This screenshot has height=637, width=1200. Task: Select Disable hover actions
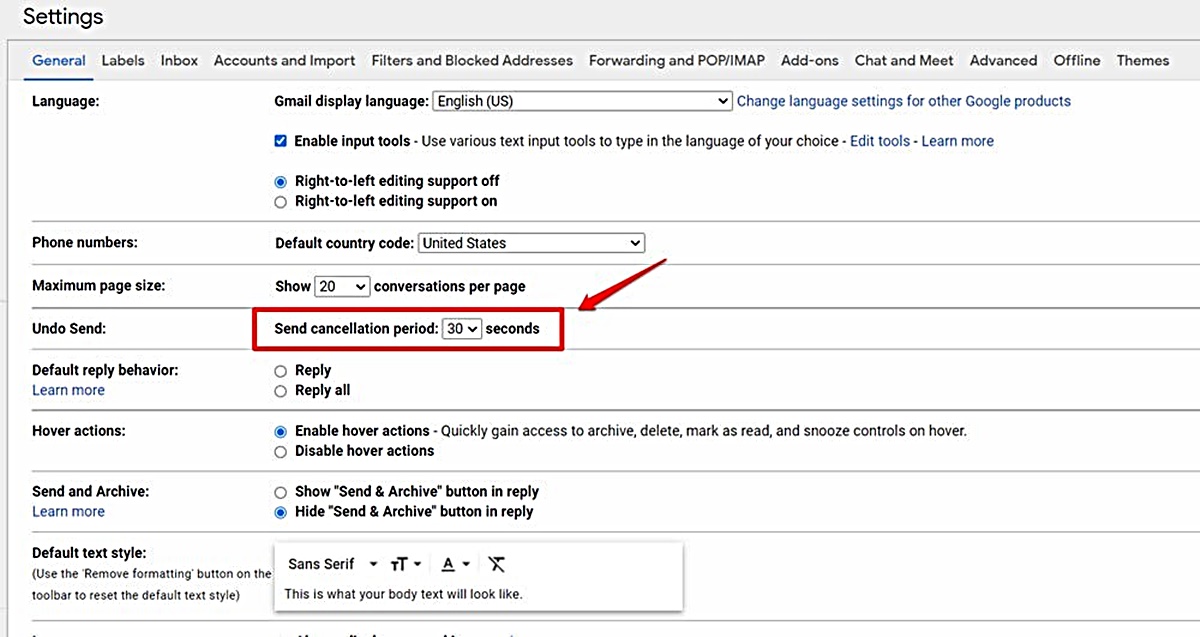pos(281,451)
